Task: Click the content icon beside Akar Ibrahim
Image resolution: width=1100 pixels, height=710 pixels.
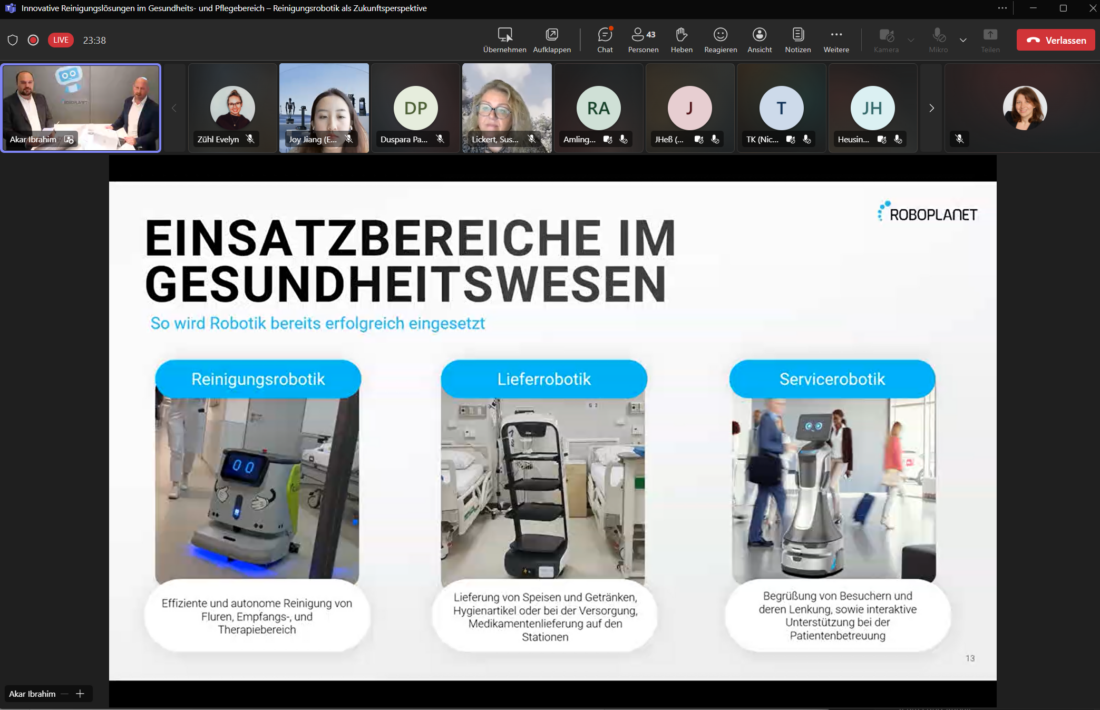Action: click(x=69, y=140)
